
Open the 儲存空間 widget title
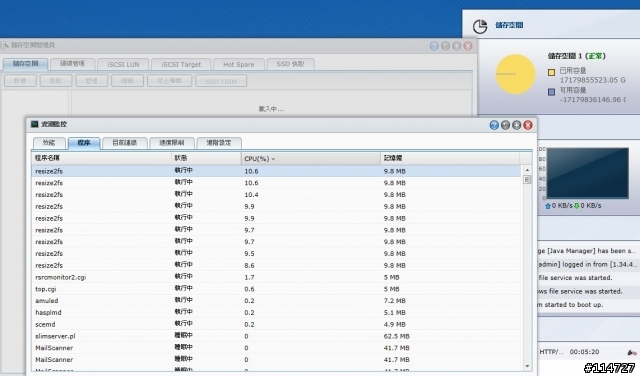(x=509, y=25)
